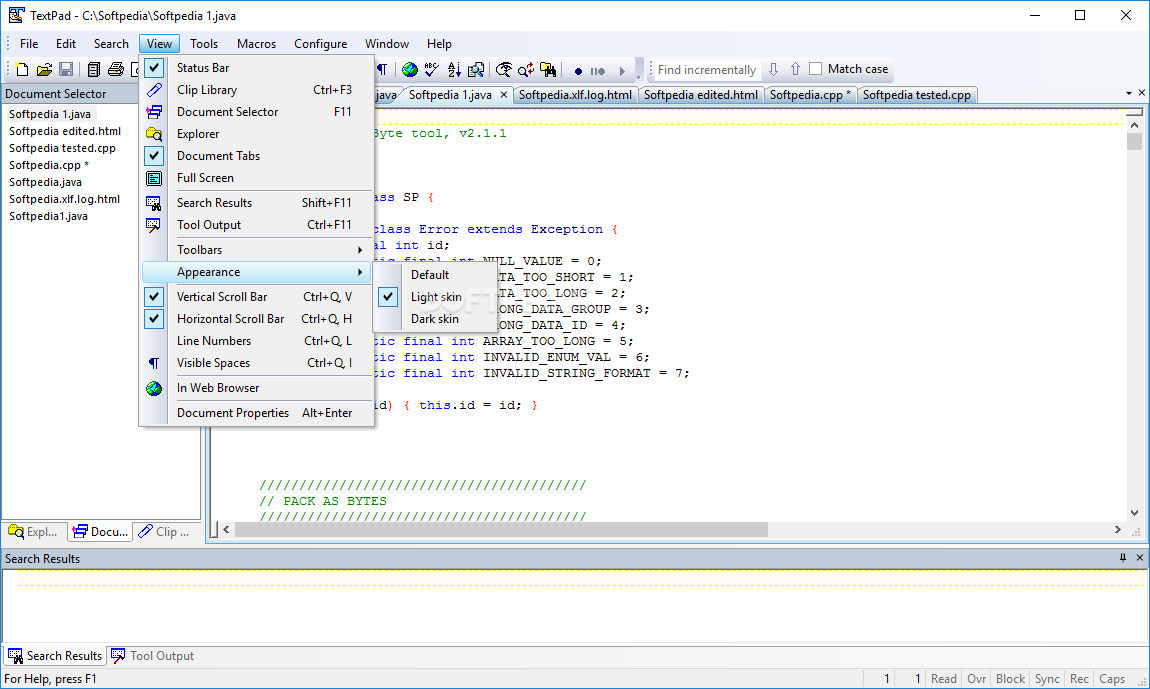This screenshot has width=1150, height=689.
Task: Enable the Match case checkbox
Action: point(816,69)
